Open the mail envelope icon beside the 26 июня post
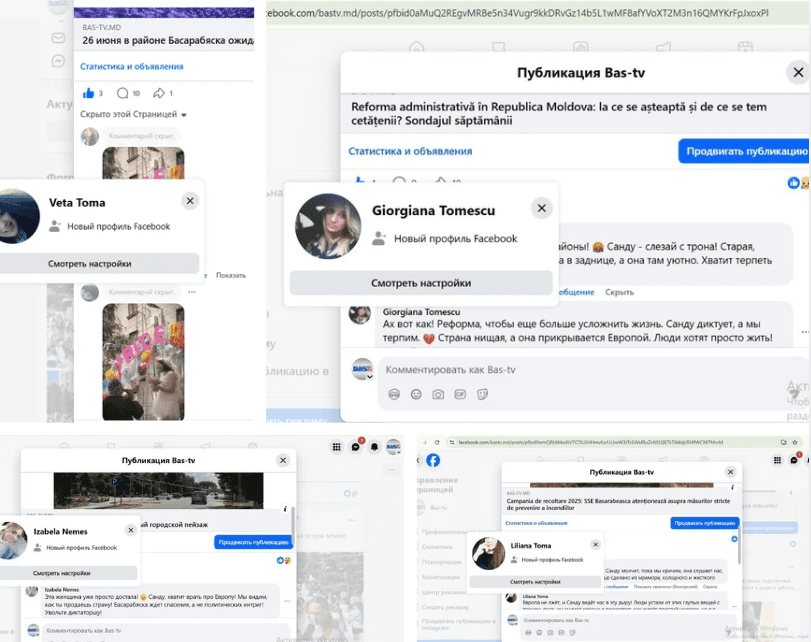This screenshot has width=811, height=642. click(58, 38)
